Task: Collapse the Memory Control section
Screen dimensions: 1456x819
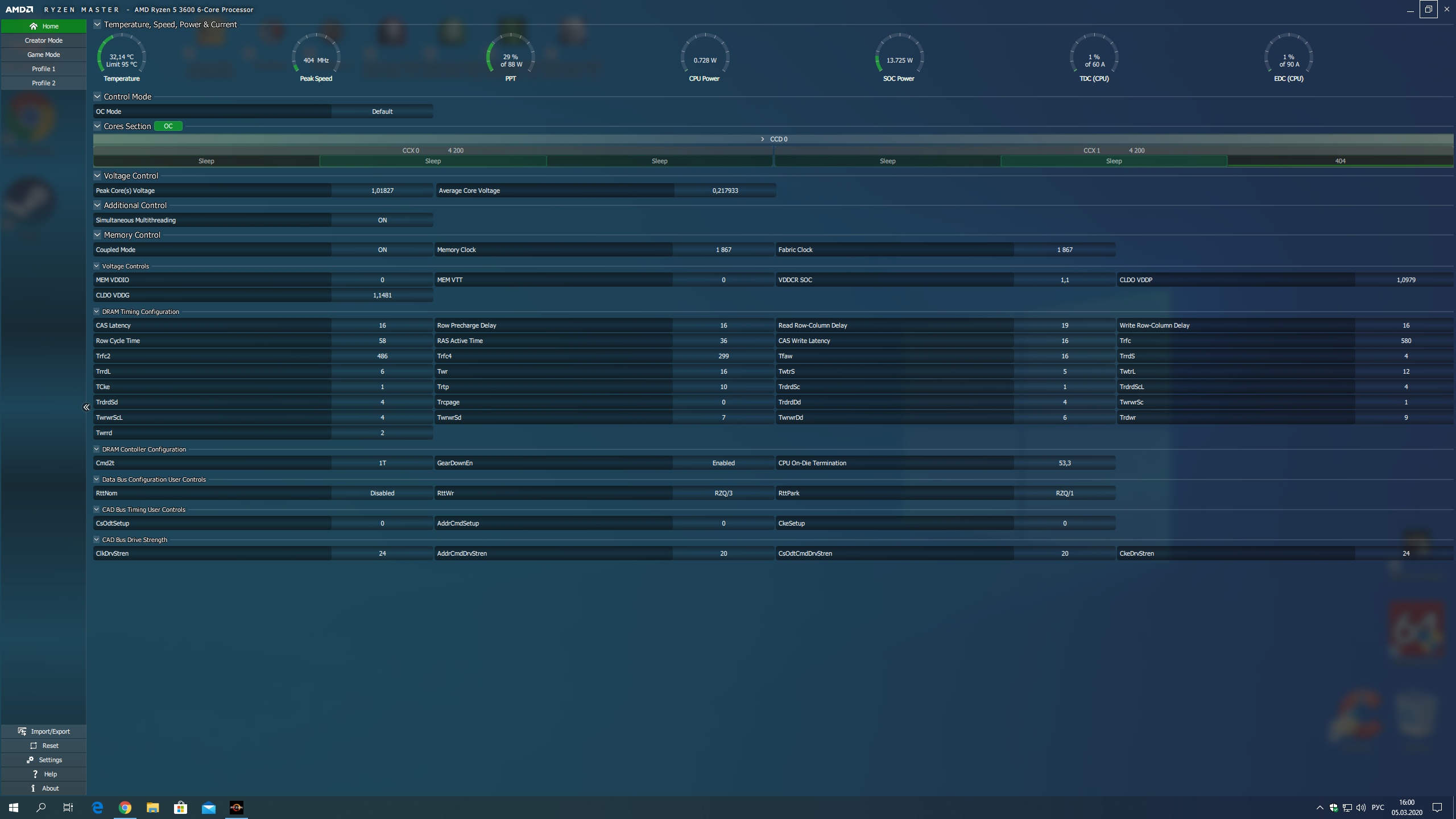Action: (x=97, y=235)
